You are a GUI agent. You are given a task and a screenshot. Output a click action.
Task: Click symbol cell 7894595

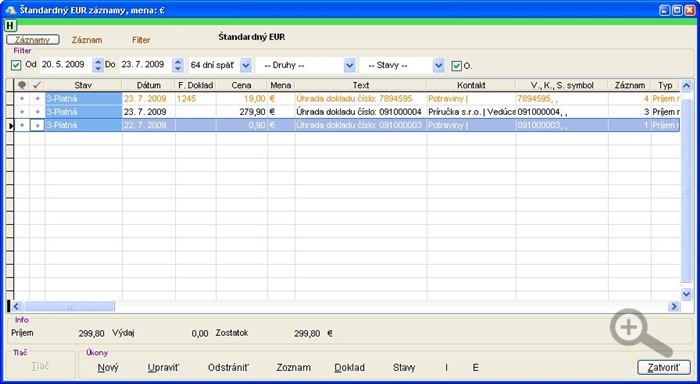562,99
